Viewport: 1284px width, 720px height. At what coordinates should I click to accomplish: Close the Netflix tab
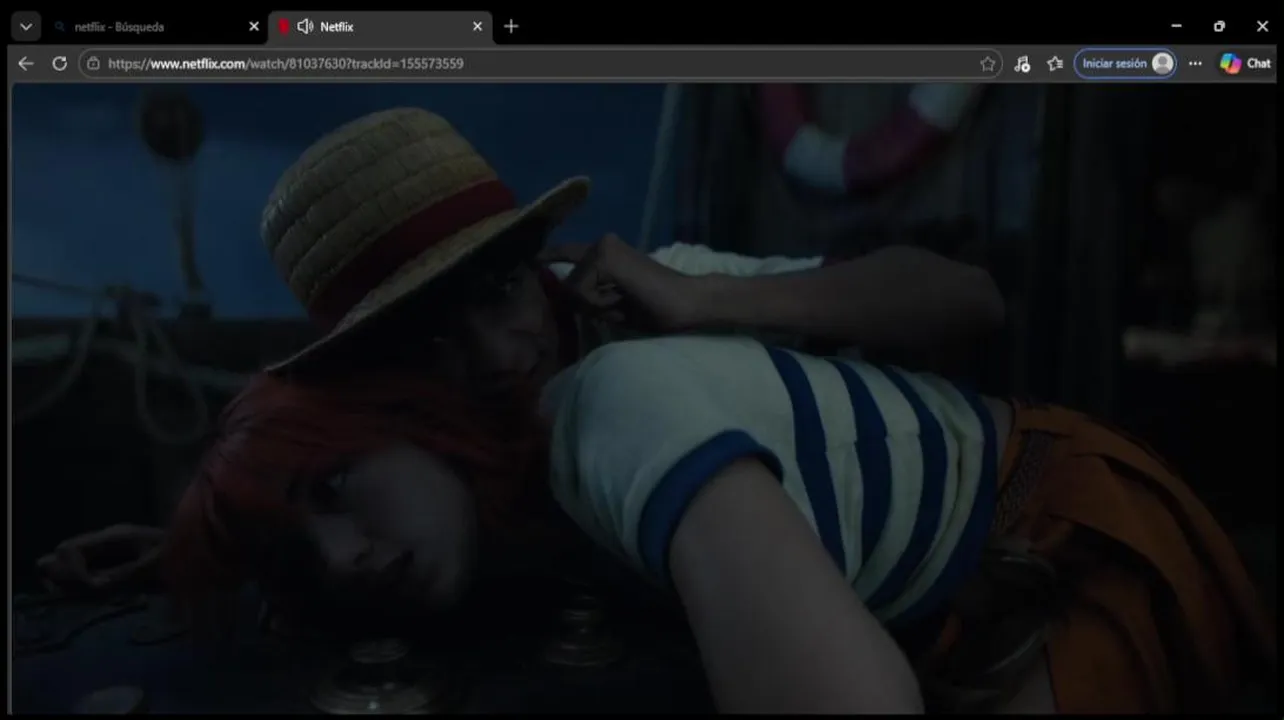coord(477,27)
